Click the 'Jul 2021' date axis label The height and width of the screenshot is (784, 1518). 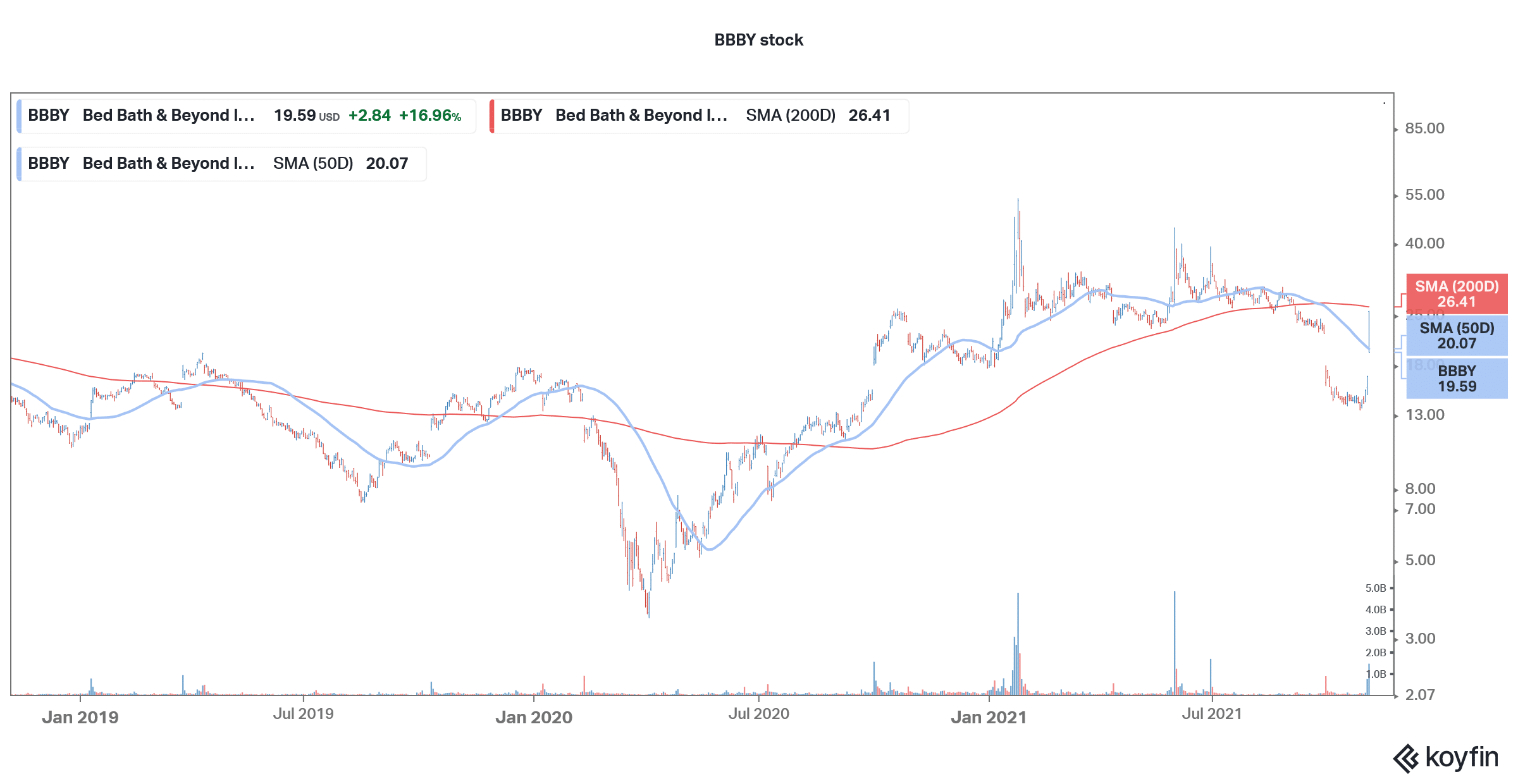pos(1213,714)
